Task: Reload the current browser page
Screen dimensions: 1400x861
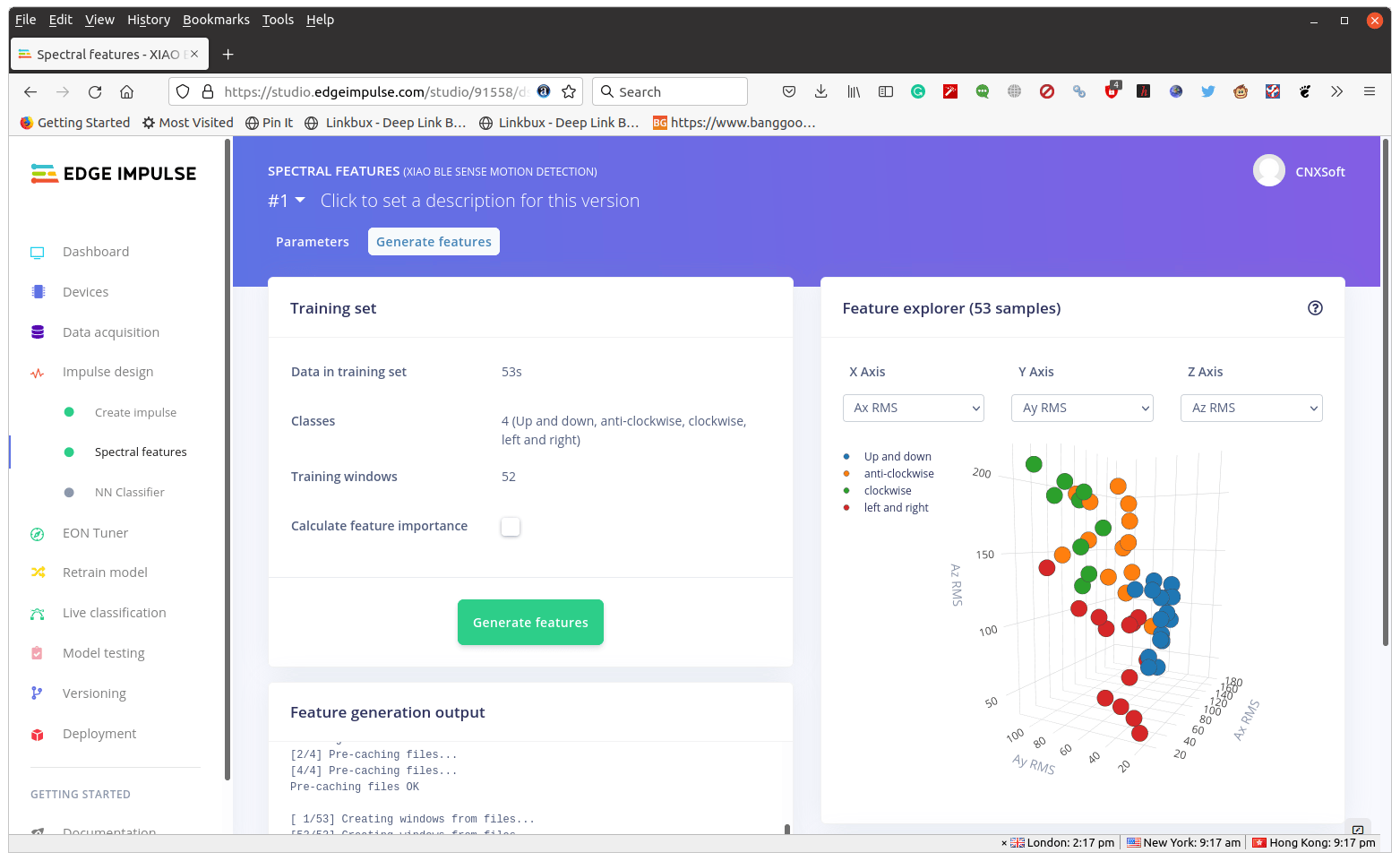Action: pos(95,91)
